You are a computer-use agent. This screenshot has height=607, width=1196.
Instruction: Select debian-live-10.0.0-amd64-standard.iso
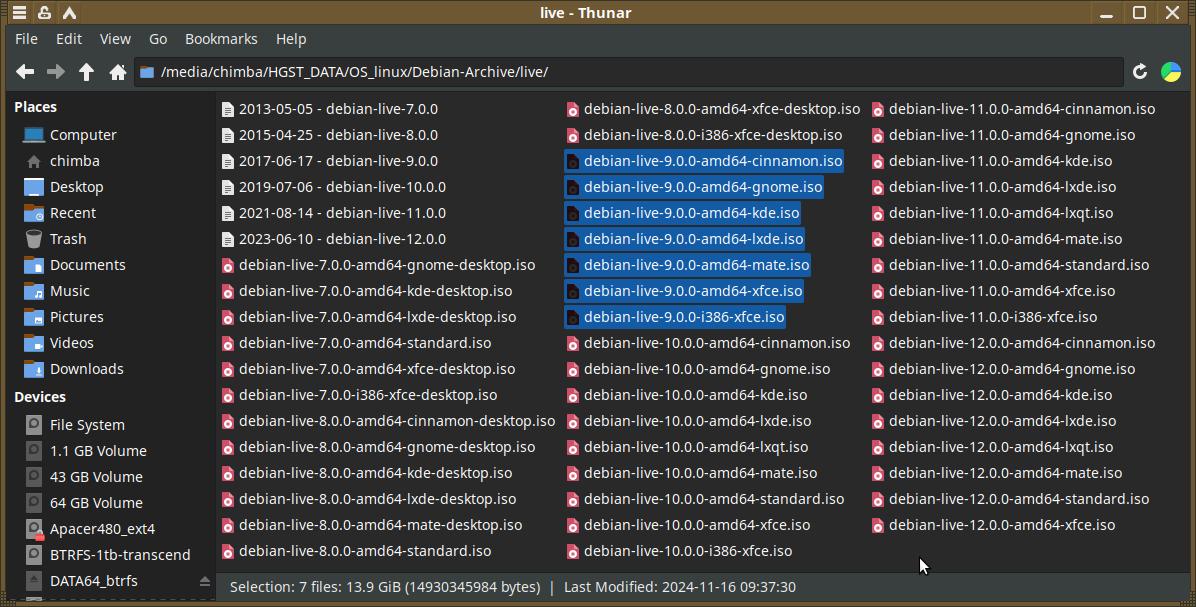[x=705, y=499]
